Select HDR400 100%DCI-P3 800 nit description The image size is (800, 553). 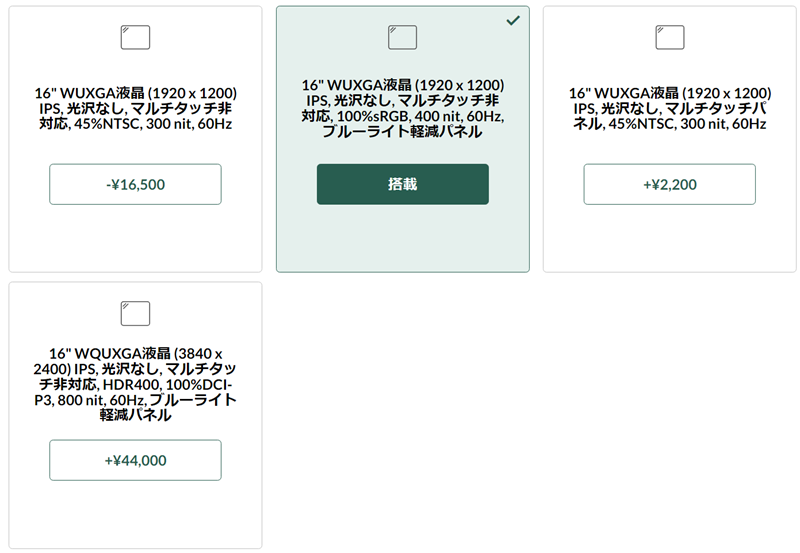tap(135, 384)
